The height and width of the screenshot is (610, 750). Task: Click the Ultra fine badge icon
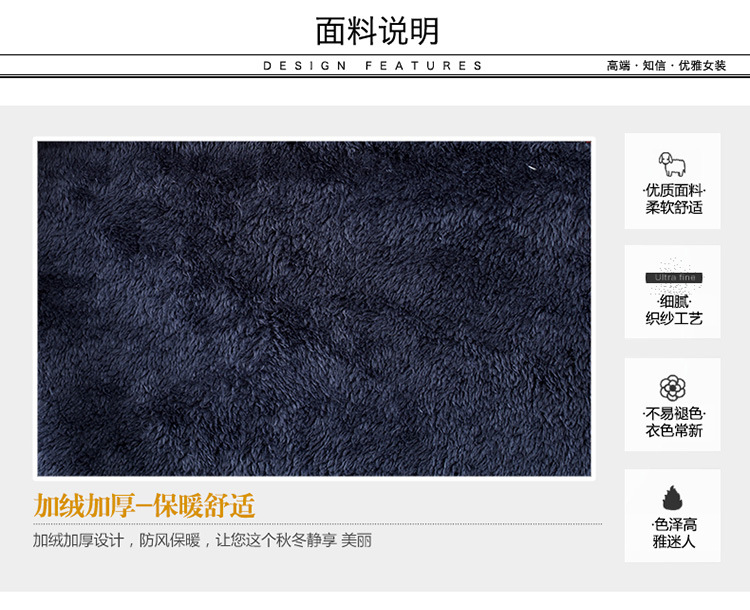coord(673,277)
